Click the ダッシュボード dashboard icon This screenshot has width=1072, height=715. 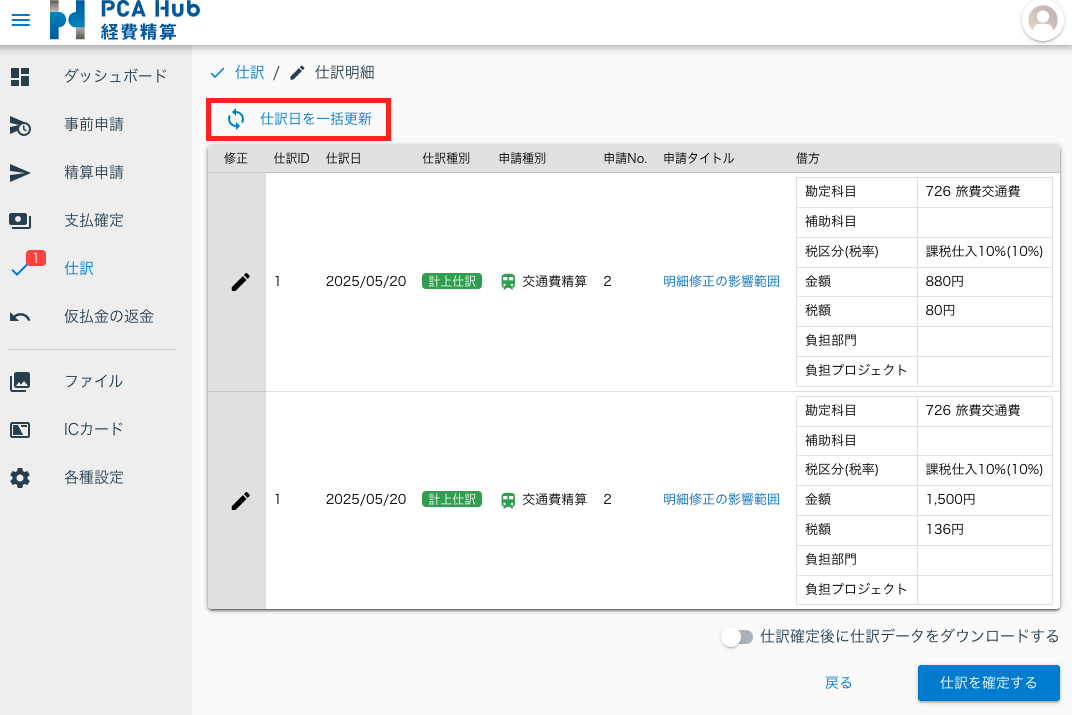[x=20, y=76]
